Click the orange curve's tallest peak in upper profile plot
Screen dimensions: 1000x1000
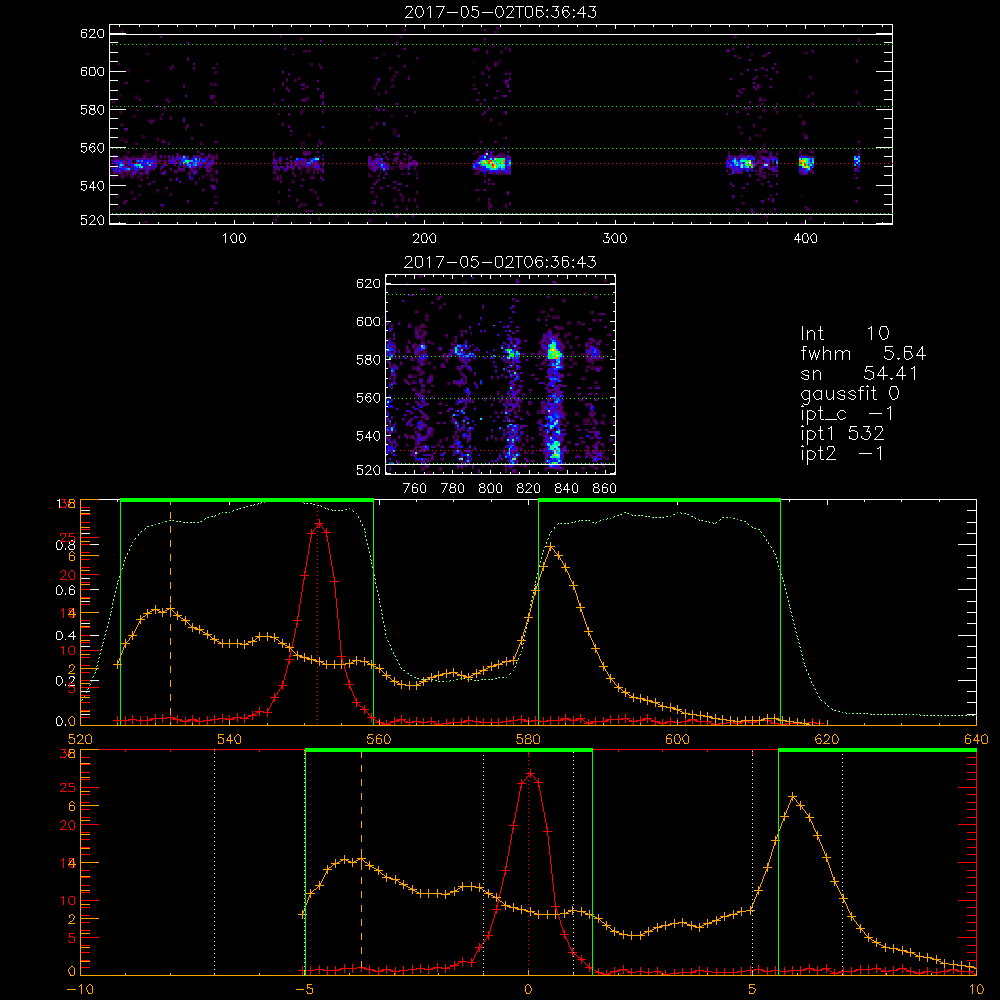[x=550, y=547]
